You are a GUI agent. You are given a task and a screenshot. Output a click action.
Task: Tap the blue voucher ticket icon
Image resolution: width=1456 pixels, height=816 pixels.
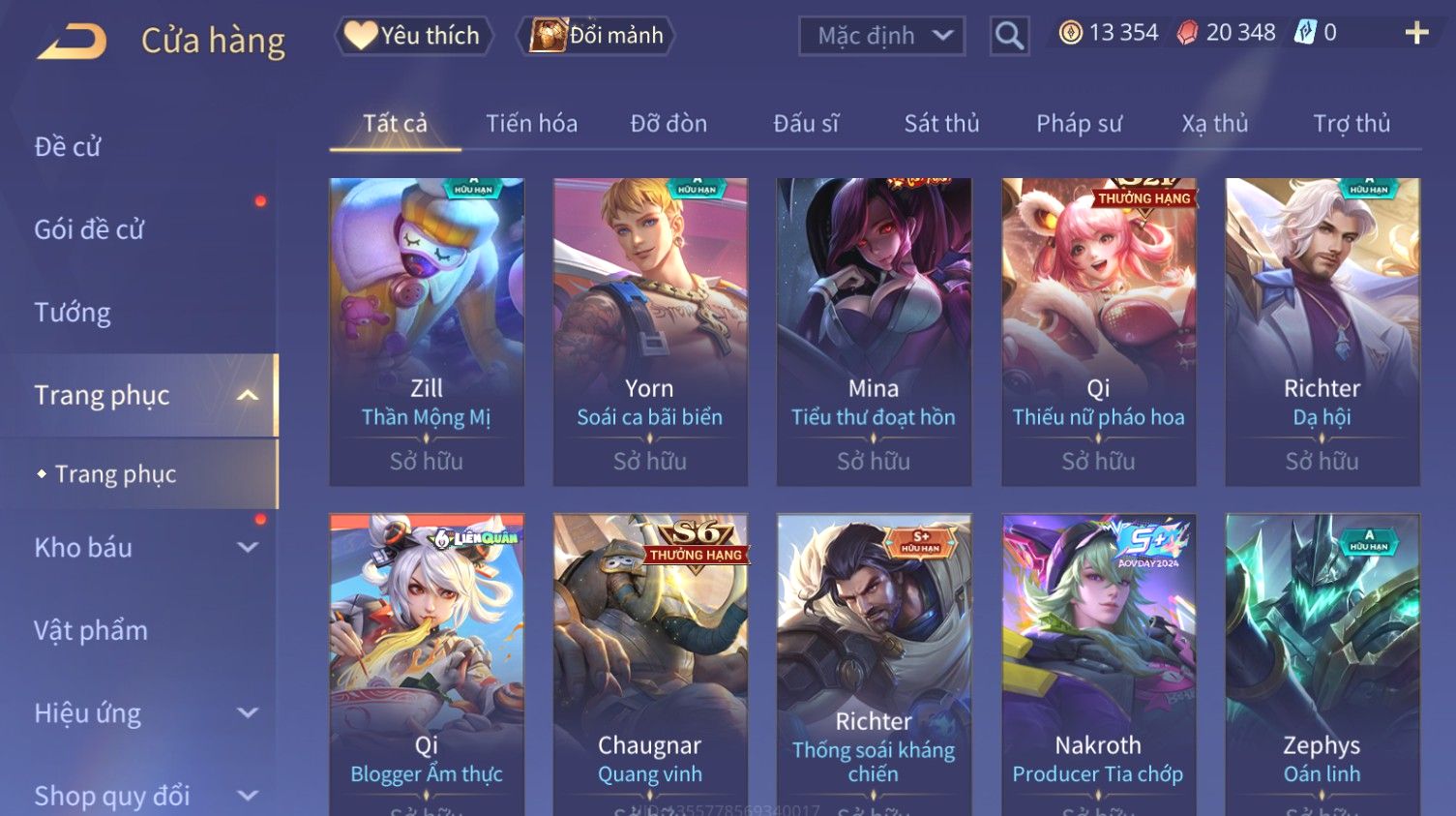click(x=1305, y=33)
